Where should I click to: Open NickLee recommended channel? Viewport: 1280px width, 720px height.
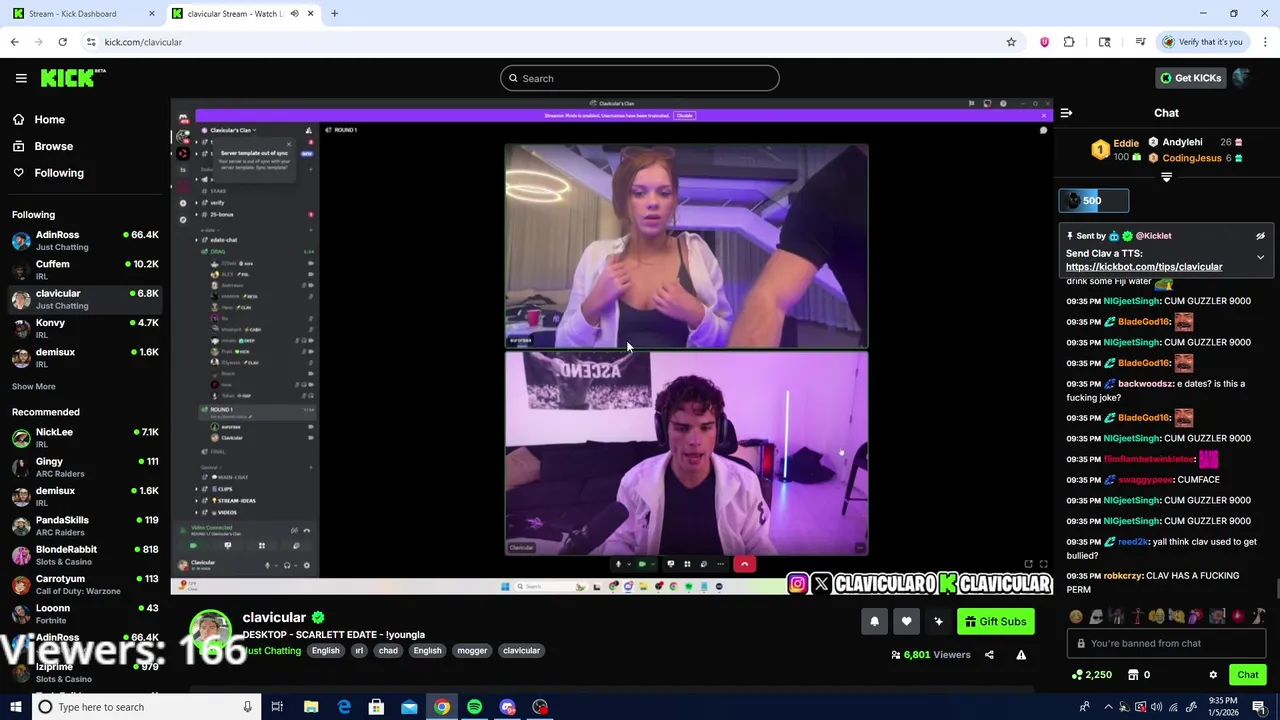click(x=85, y=438)
